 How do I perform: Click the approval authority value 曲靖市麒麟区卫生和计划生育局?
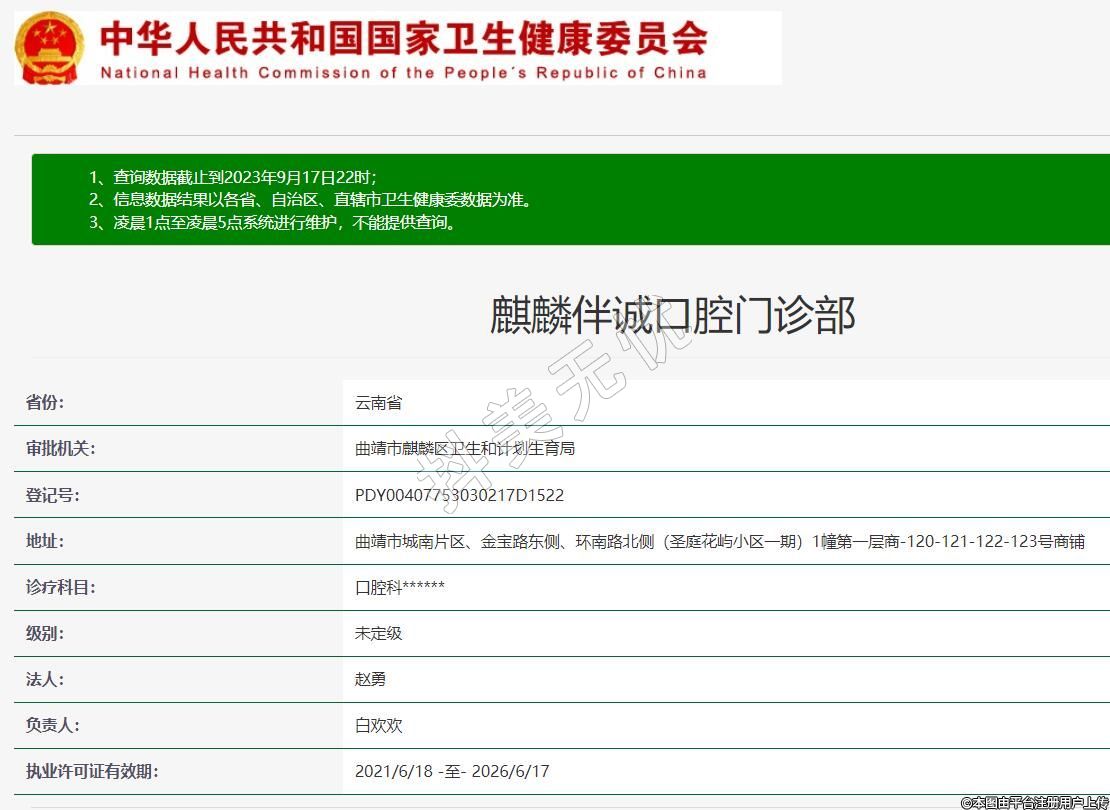465,449
